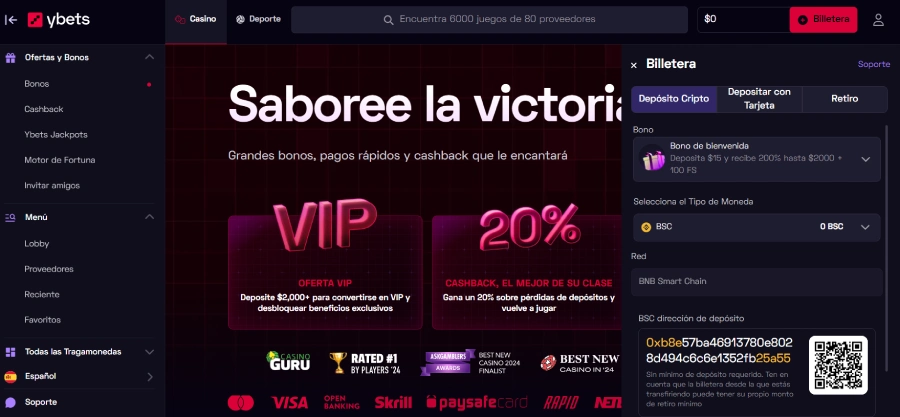
Task: Select the Depositar con Tarjeta tab
Action: (759, 99)
